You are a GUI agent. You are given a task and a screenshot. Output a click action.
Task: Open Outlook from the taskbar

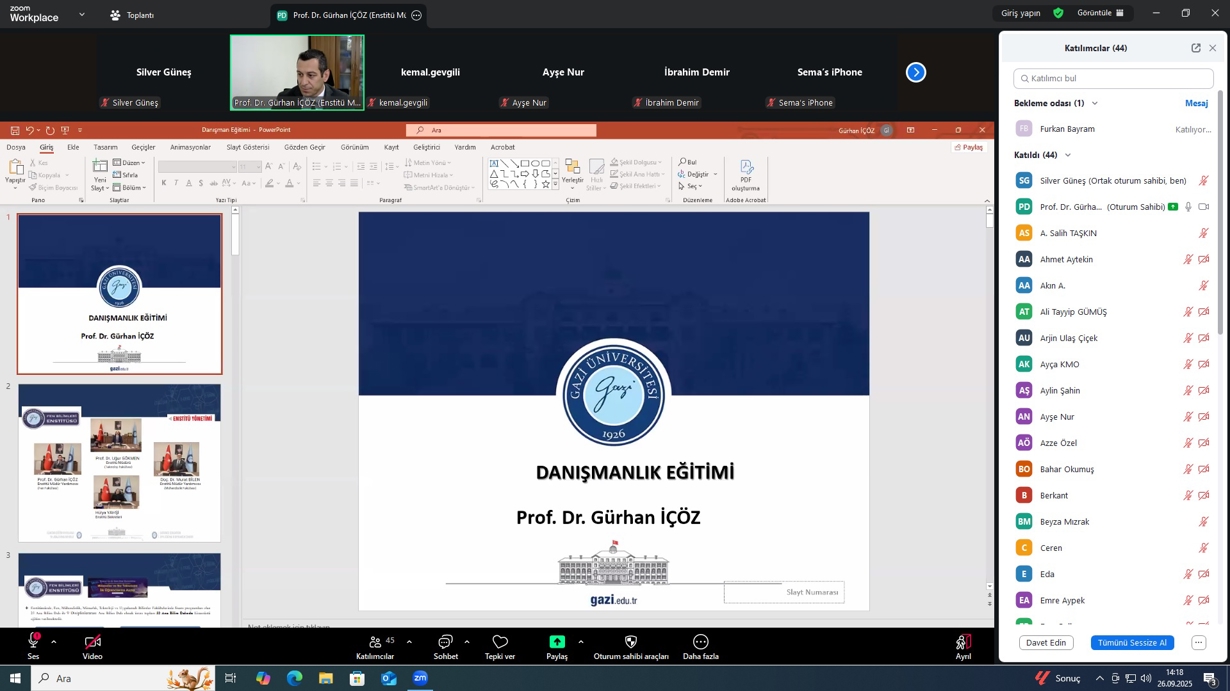click(x=389, y=678)
